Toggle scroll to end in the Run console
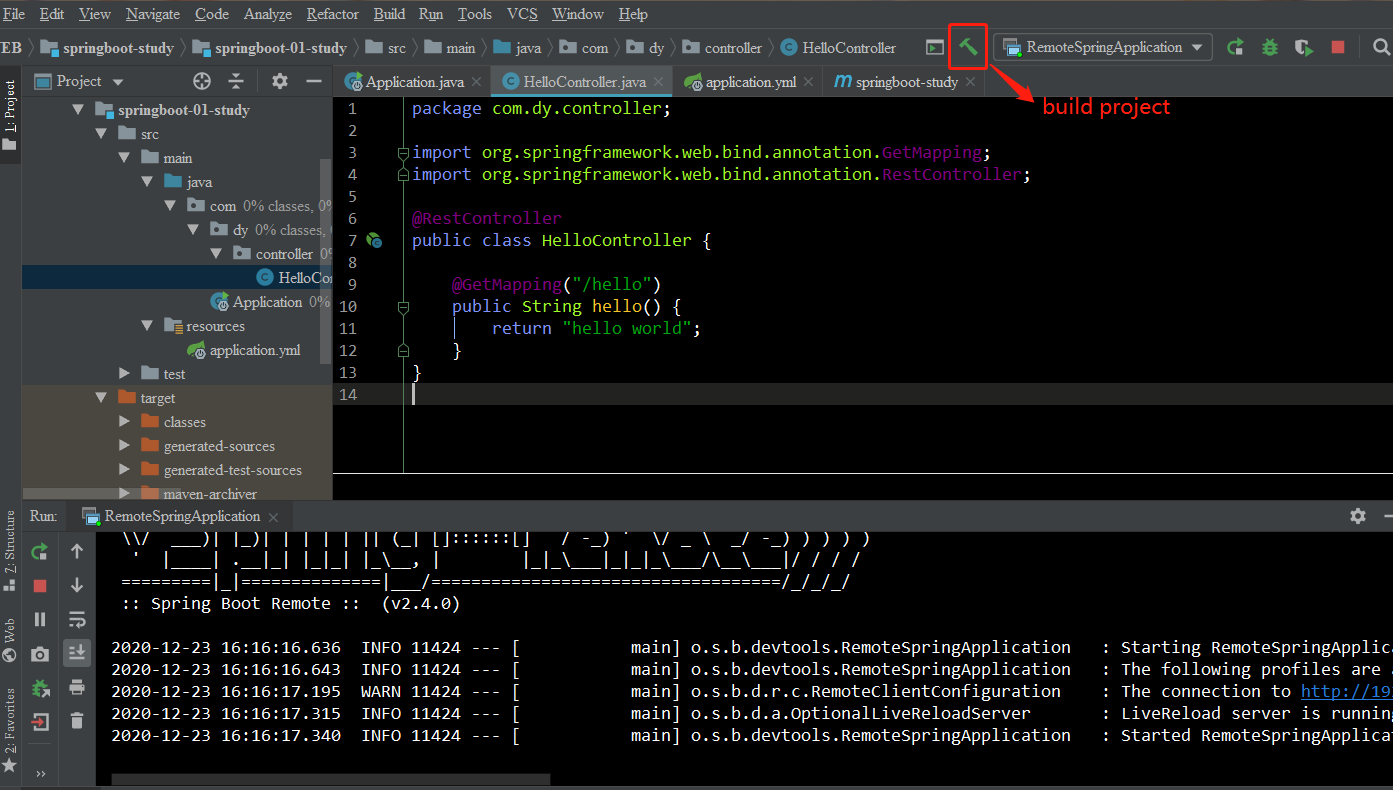The height and width of the screenshot is (790, 1393). point(77,654)
